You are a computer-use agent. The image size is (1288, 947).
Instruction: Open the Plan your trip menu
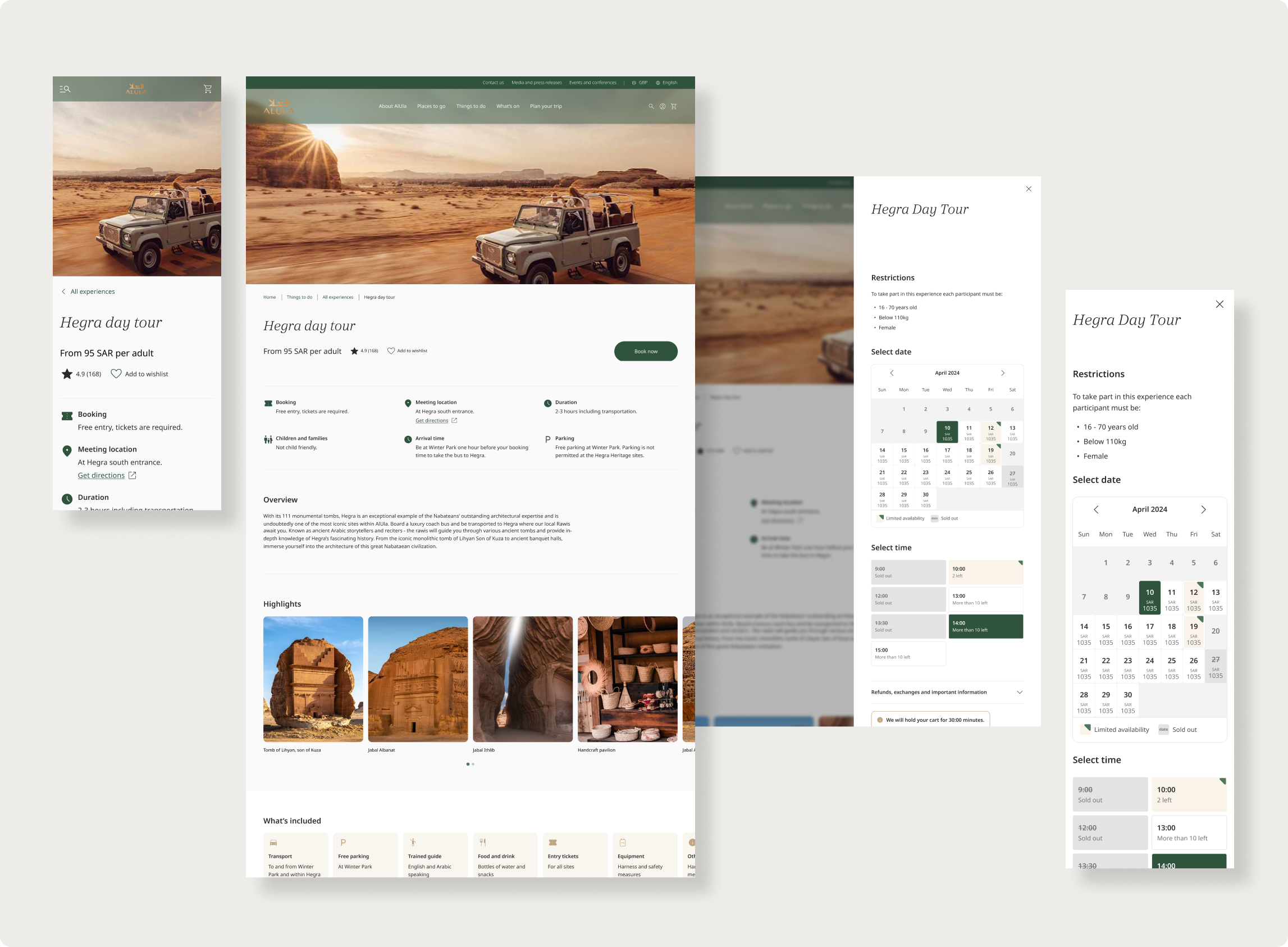(545, 106)
